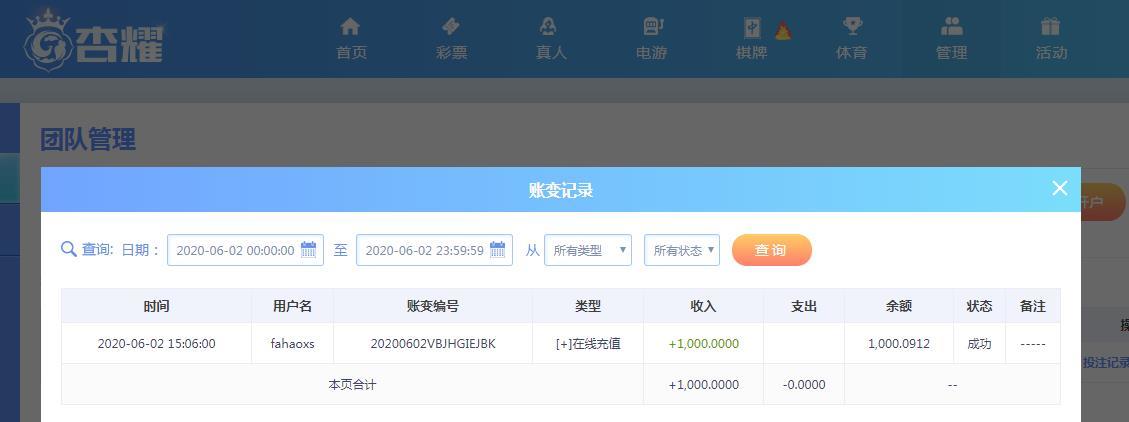
Task: Click the 支出 column header
Action: 804,306
